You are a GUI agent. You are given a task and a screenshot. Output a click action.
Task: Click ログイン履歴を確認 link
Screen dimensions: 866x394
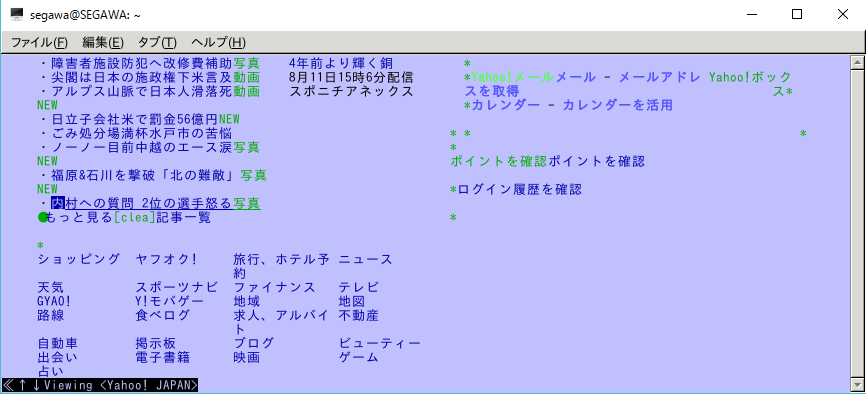coord(520,190)
